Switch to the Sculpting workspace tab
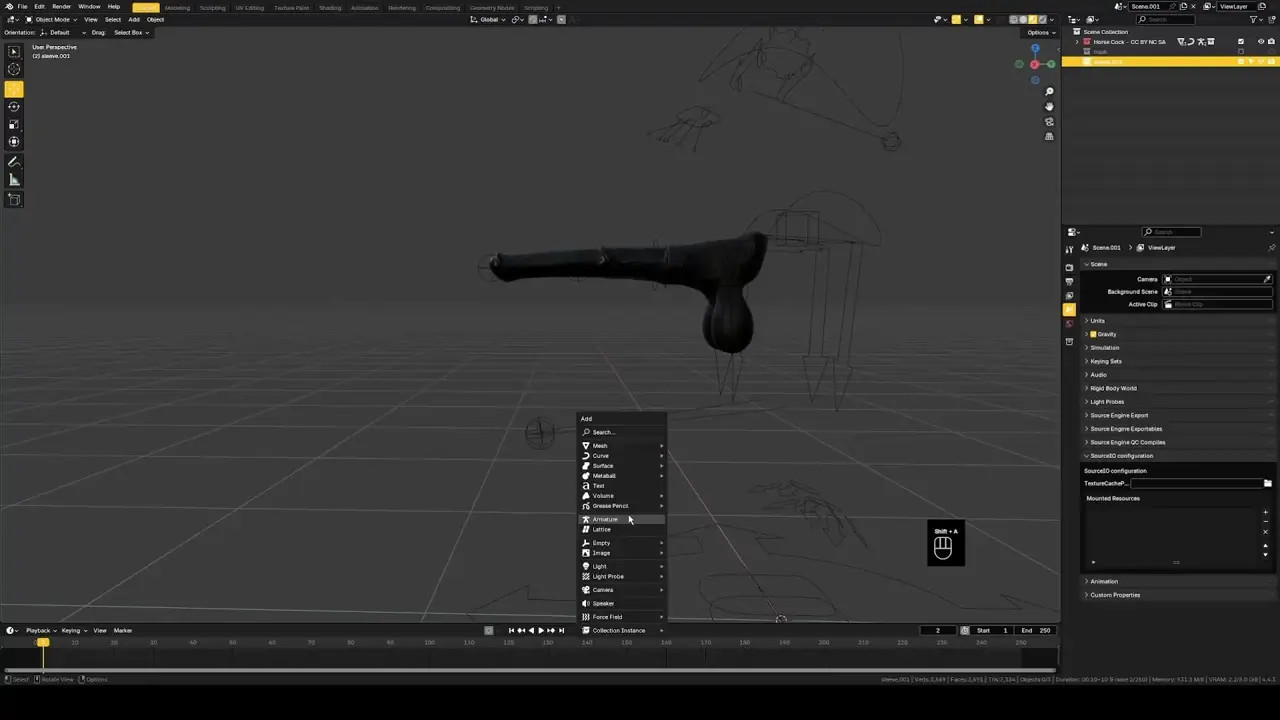The image size is (1280, 720). click(x=212, y=7)
